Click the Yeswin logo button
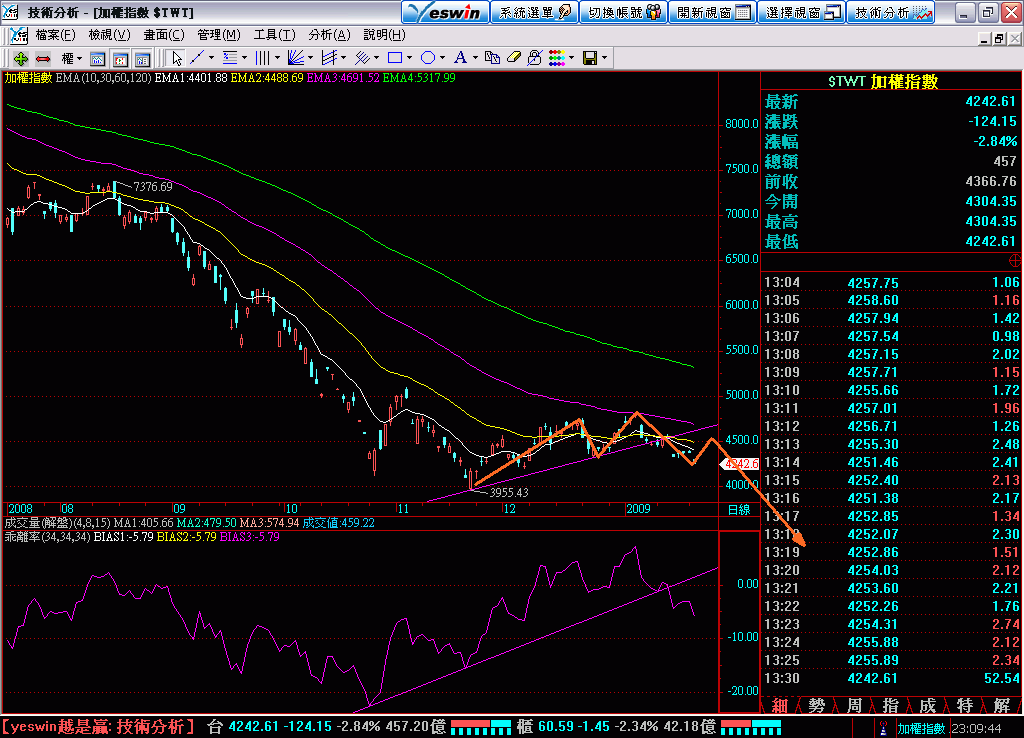Viewport: 1024px width, 738px height. (445, 12)
